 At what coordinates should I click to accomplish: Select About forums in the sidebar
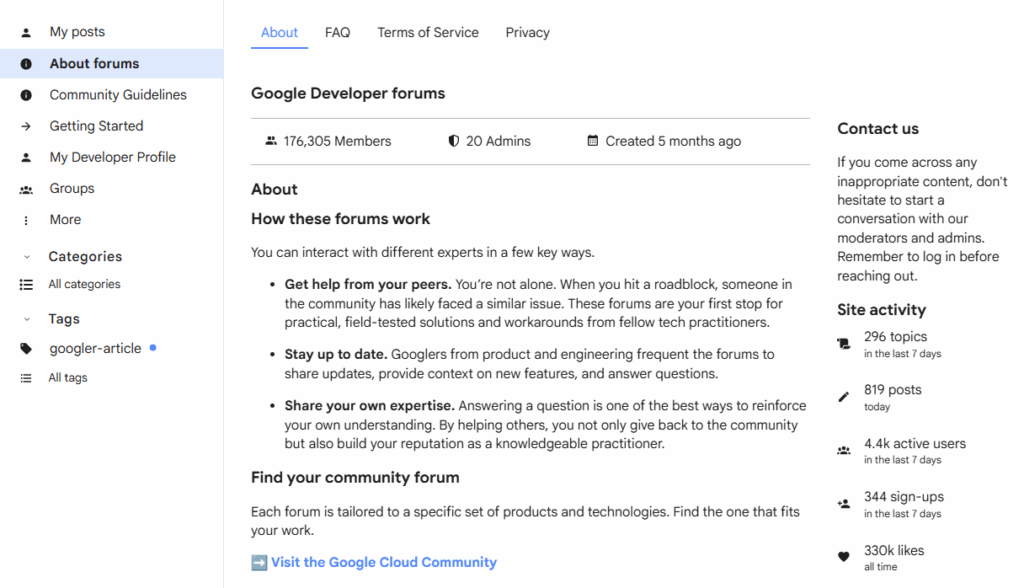pyautogui.click(x=111, y=64)
